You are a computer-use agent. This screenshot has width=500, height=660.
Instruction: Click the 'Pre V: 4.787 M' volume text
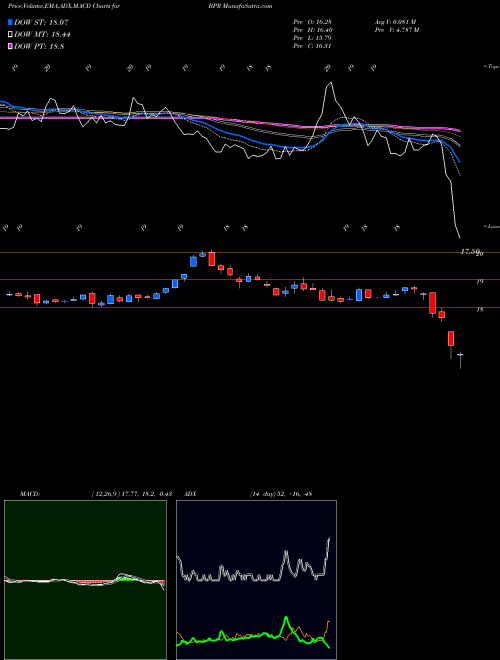pos(396,30)
